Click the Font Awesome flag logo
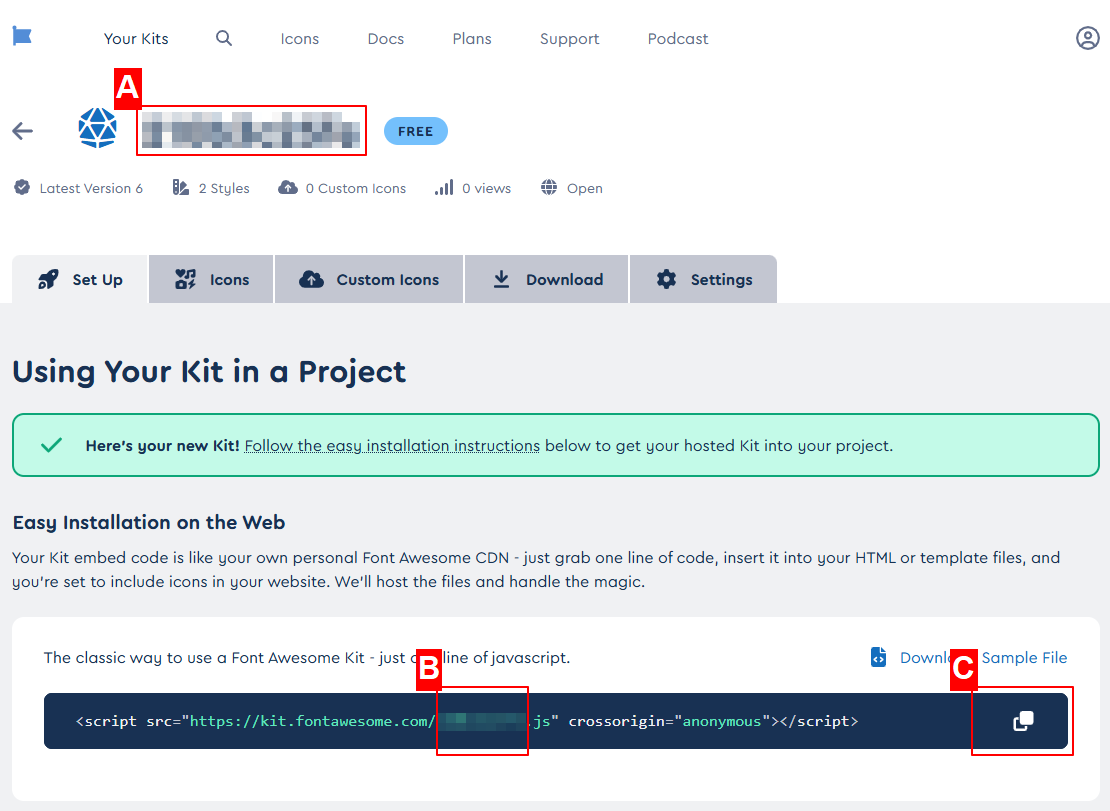The width and height of the screenshot is (1110, 811). [22, 36]
